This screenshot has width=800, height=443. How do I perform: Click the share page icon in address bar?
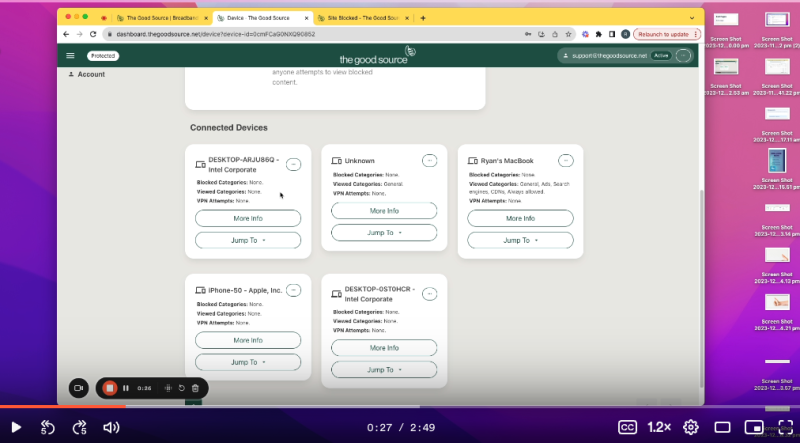555,34
